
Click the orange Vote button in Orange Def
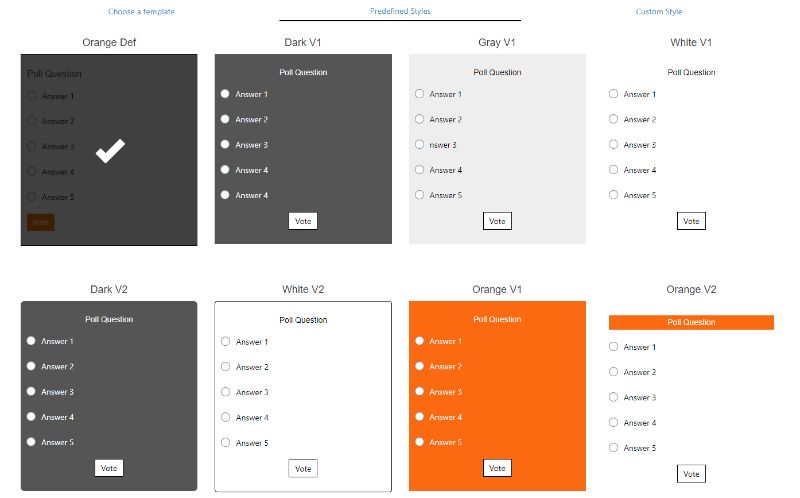40,222
